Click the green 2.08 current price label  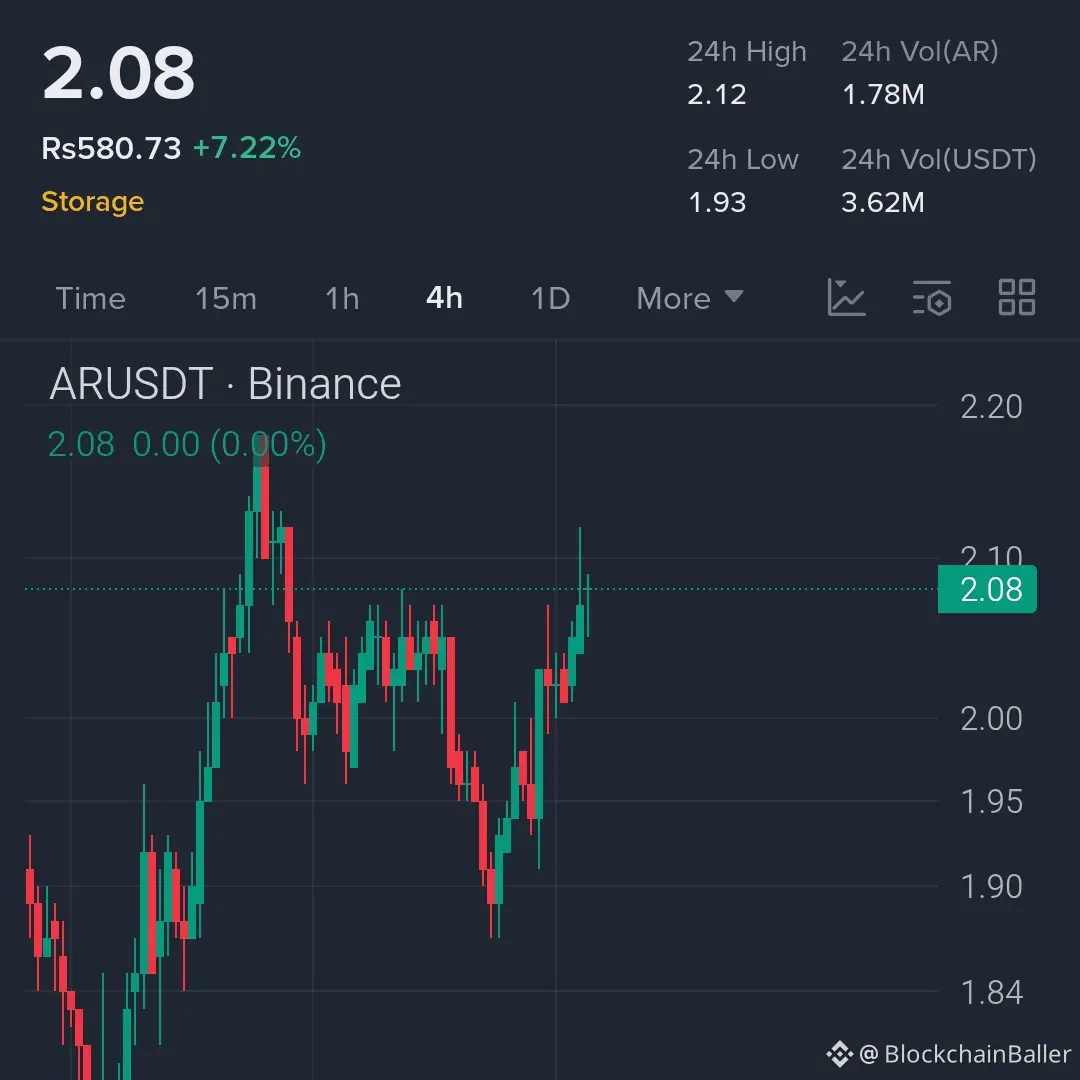987,589
